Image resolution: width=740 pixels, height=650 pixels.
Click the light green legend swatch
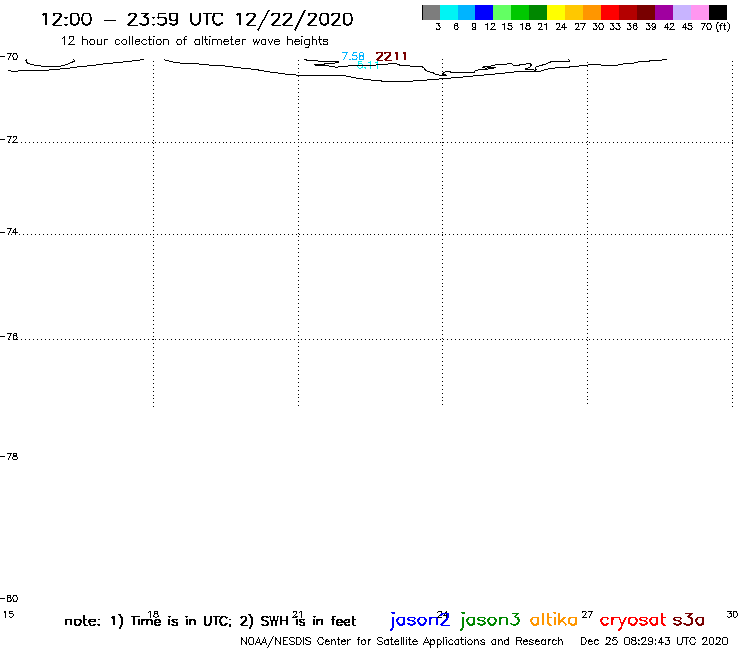click(503, 12)
